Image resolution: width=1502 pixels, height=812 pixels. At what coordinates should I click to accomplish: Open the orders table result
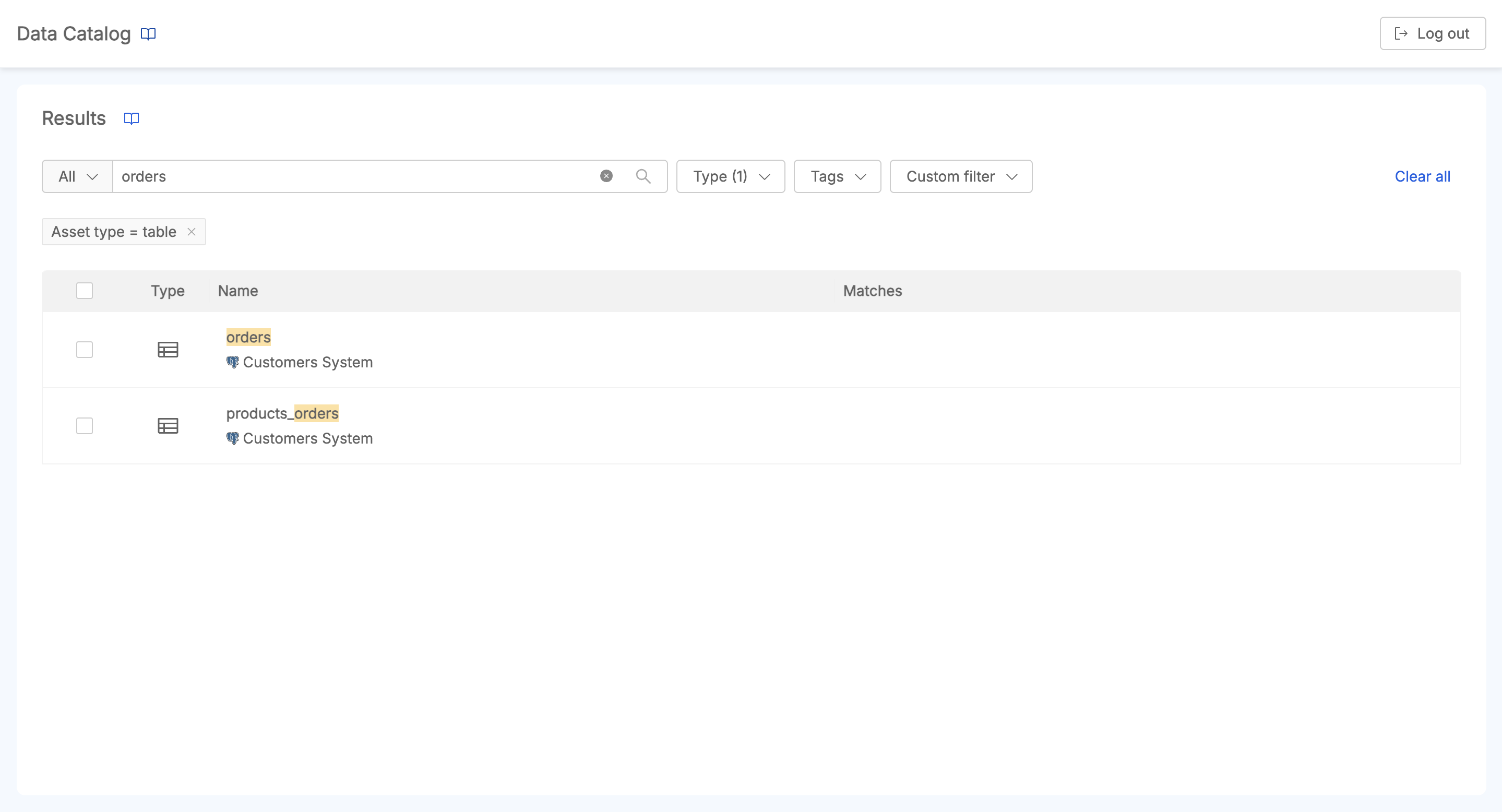[x=248, y=337]
